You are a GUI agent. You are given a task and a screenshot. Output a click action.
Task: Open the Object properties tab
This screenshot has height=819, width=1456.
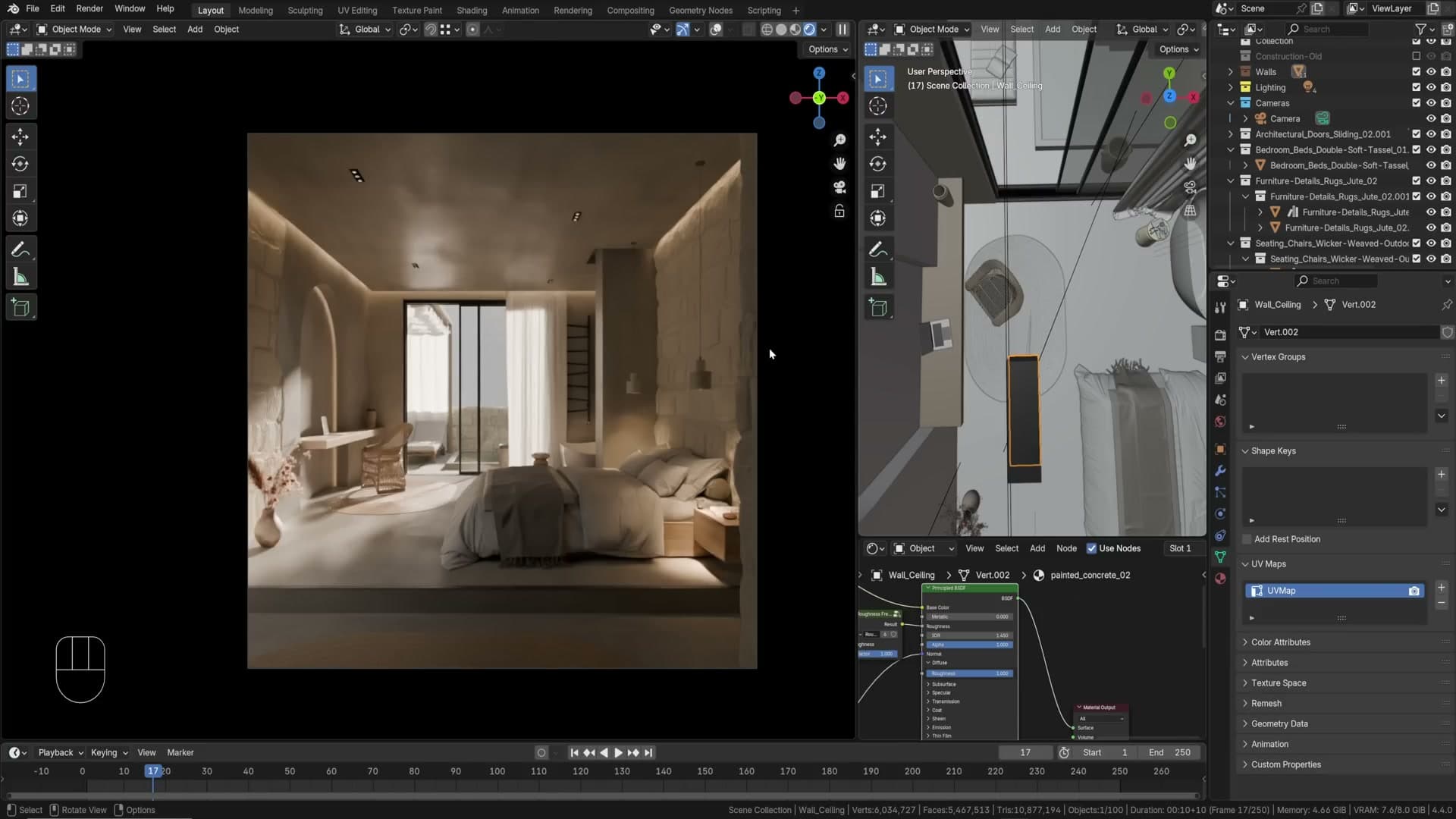1220,449
